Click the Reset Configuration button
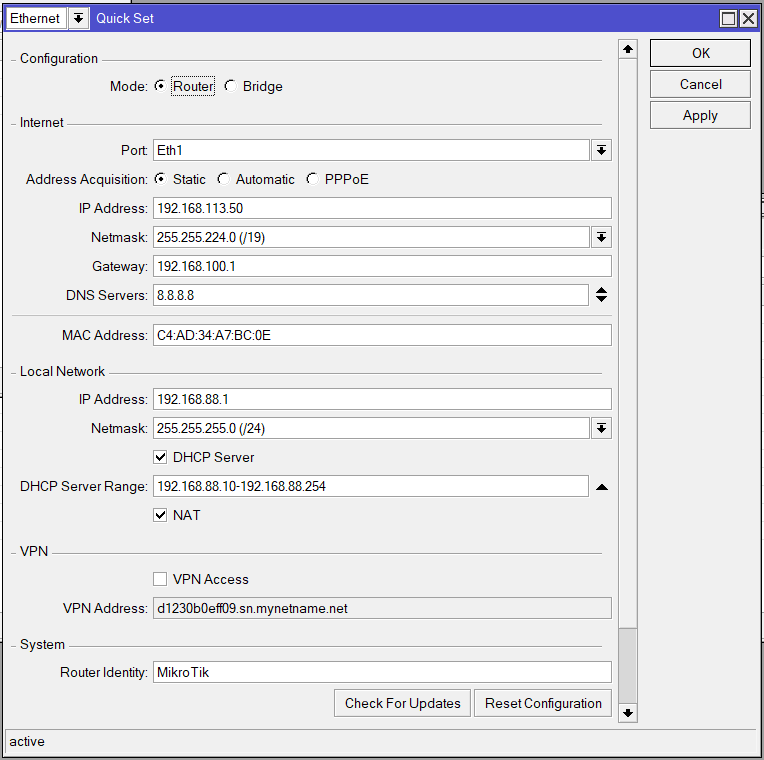The image size is (764, 760). click(x=543, y=703)
